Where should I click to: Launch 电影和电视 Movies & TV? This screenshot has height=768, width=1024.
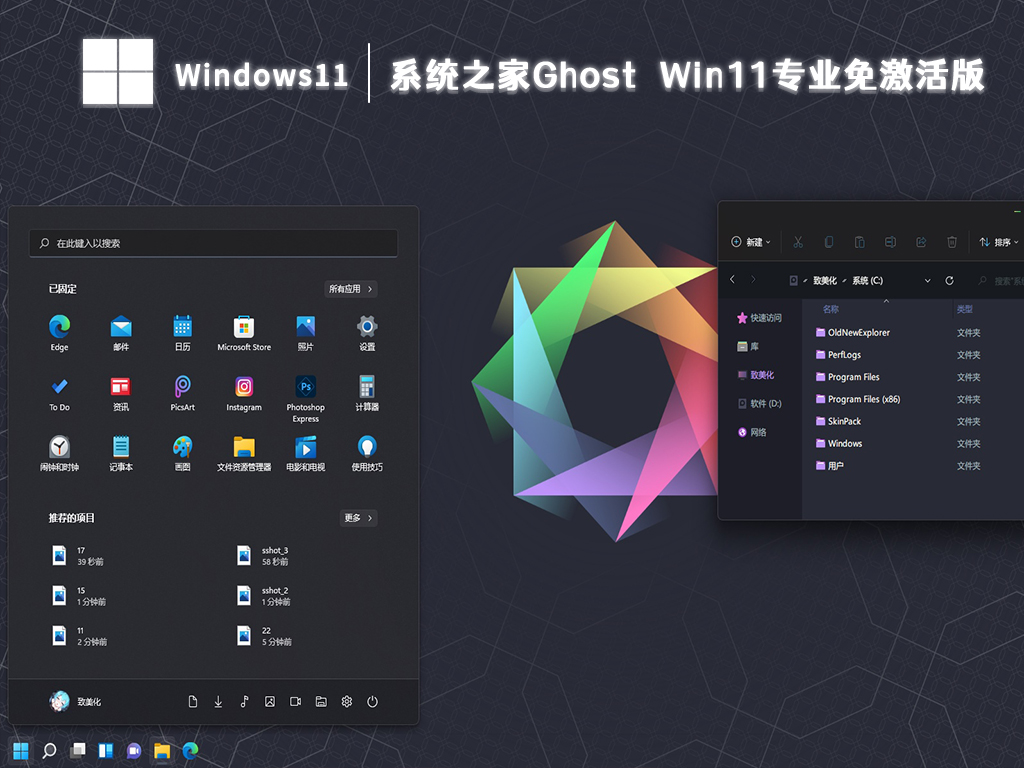click(x=306, y=453)
